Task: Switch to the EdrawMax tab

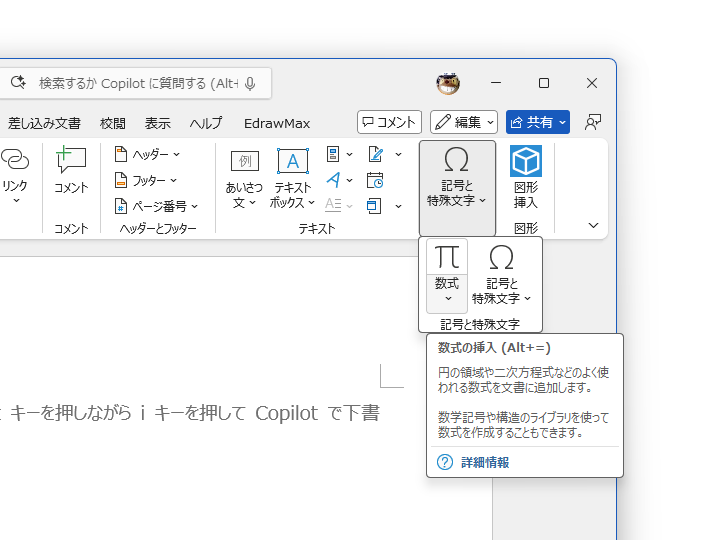Action: tap(277, 123)
